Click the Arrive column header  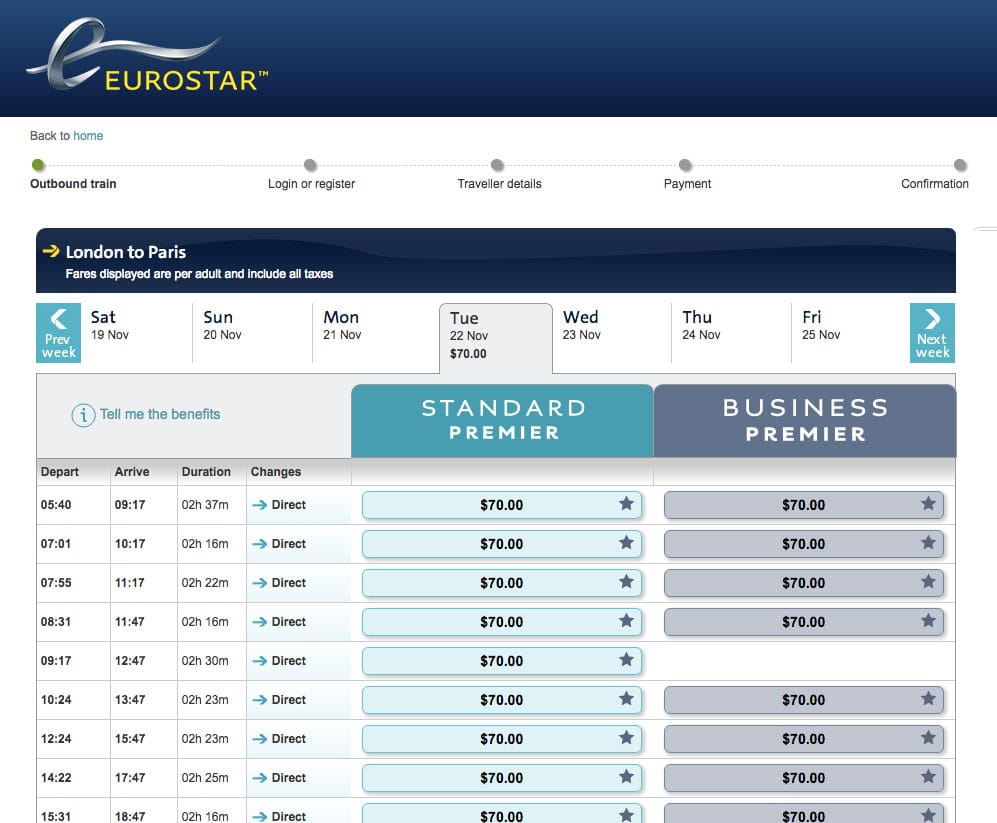[132, 472]
